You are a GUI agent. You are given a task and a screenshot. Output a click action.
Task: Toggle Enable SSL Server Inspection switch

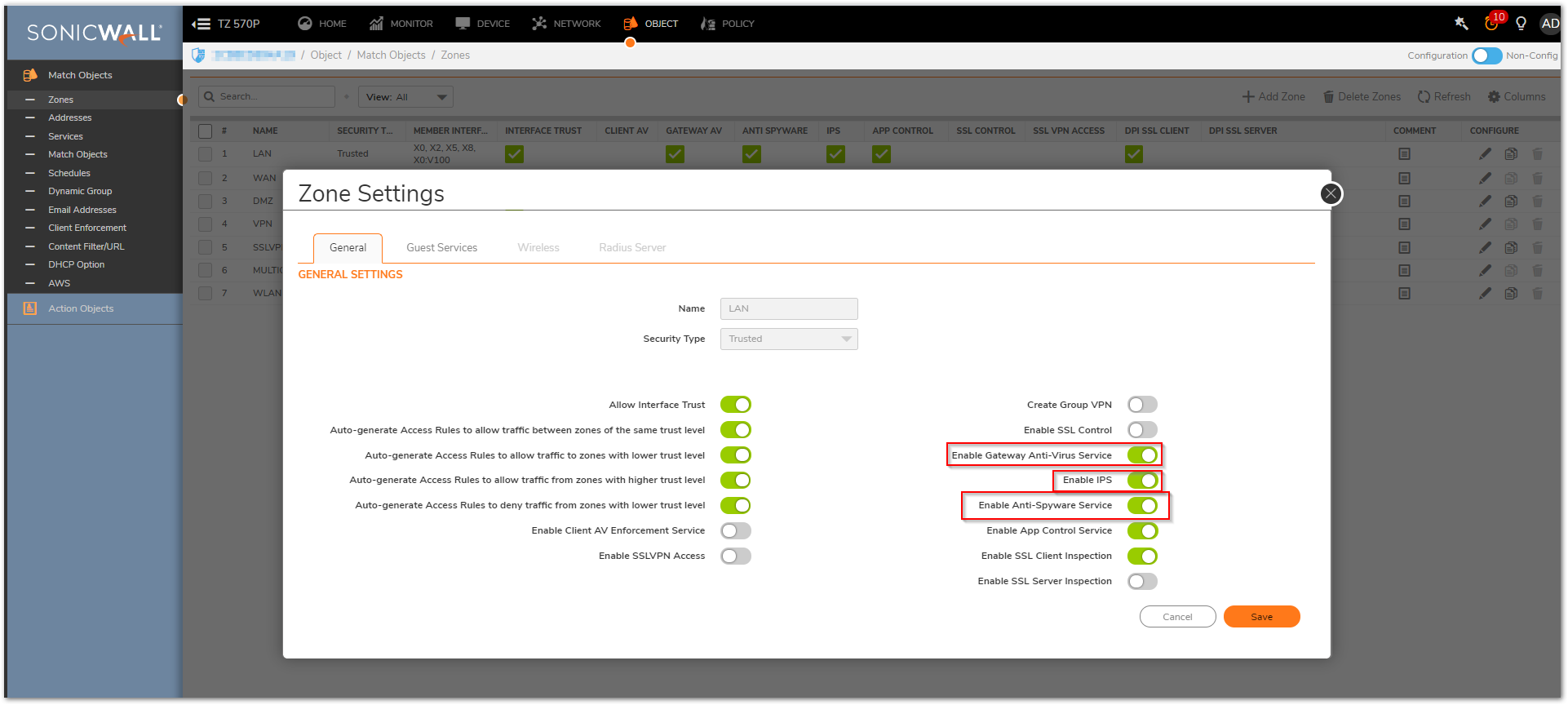click(1142, 582)
